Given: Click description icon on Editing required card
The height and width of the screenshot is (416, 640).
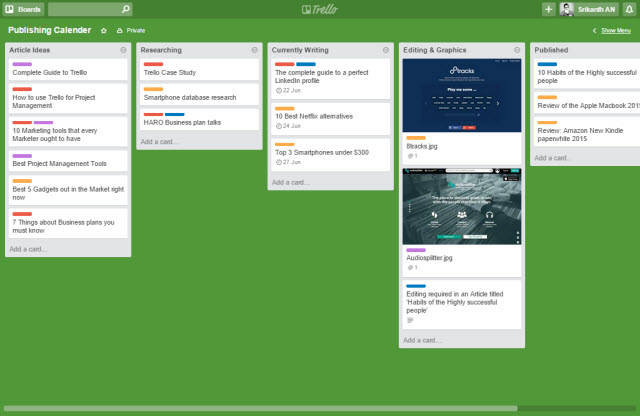Looking at the screenshot, I should [x=410, y=320].
